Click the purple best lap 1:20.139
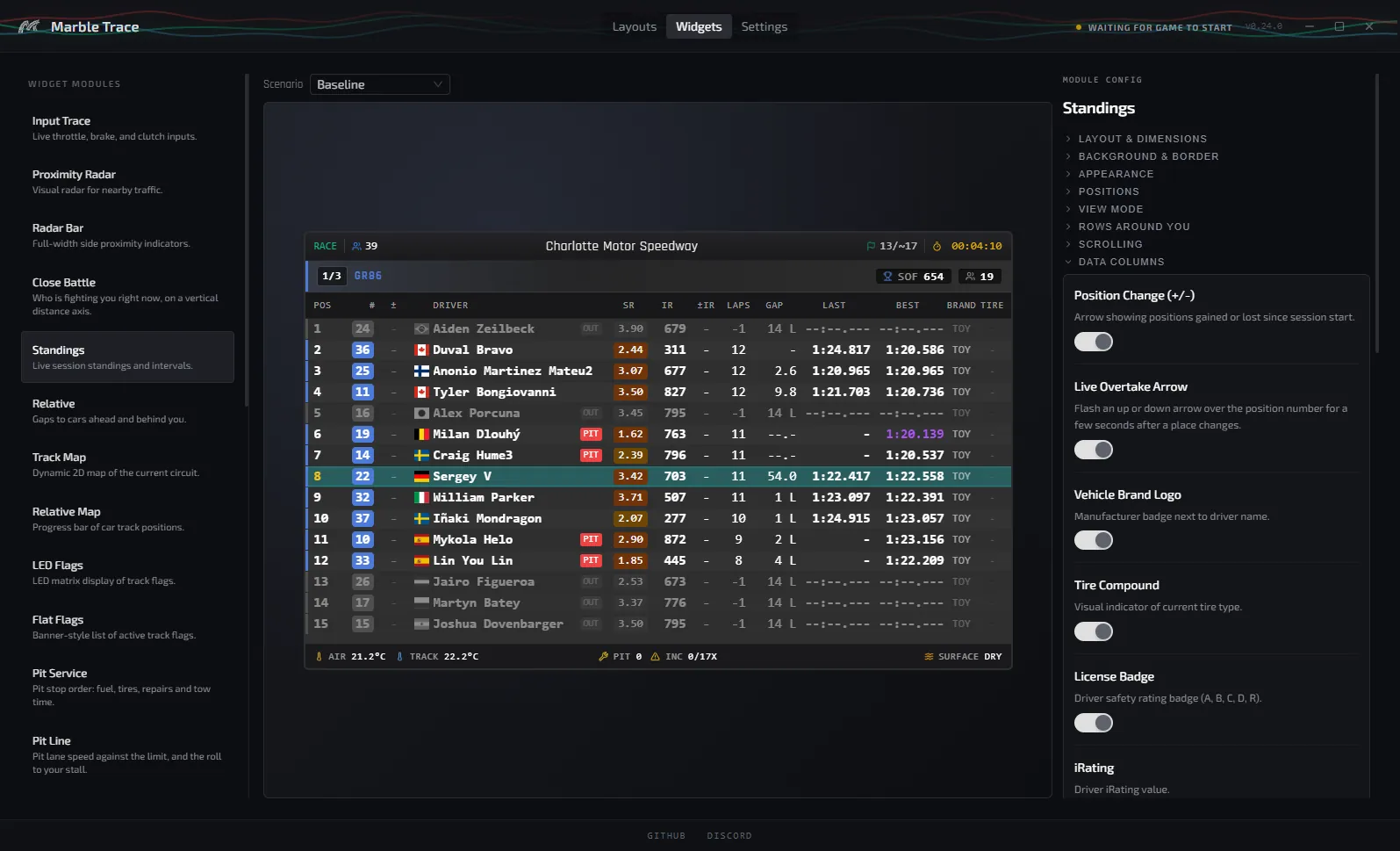The height and width of the screenshot is (851, 1400). pos(915,434)
